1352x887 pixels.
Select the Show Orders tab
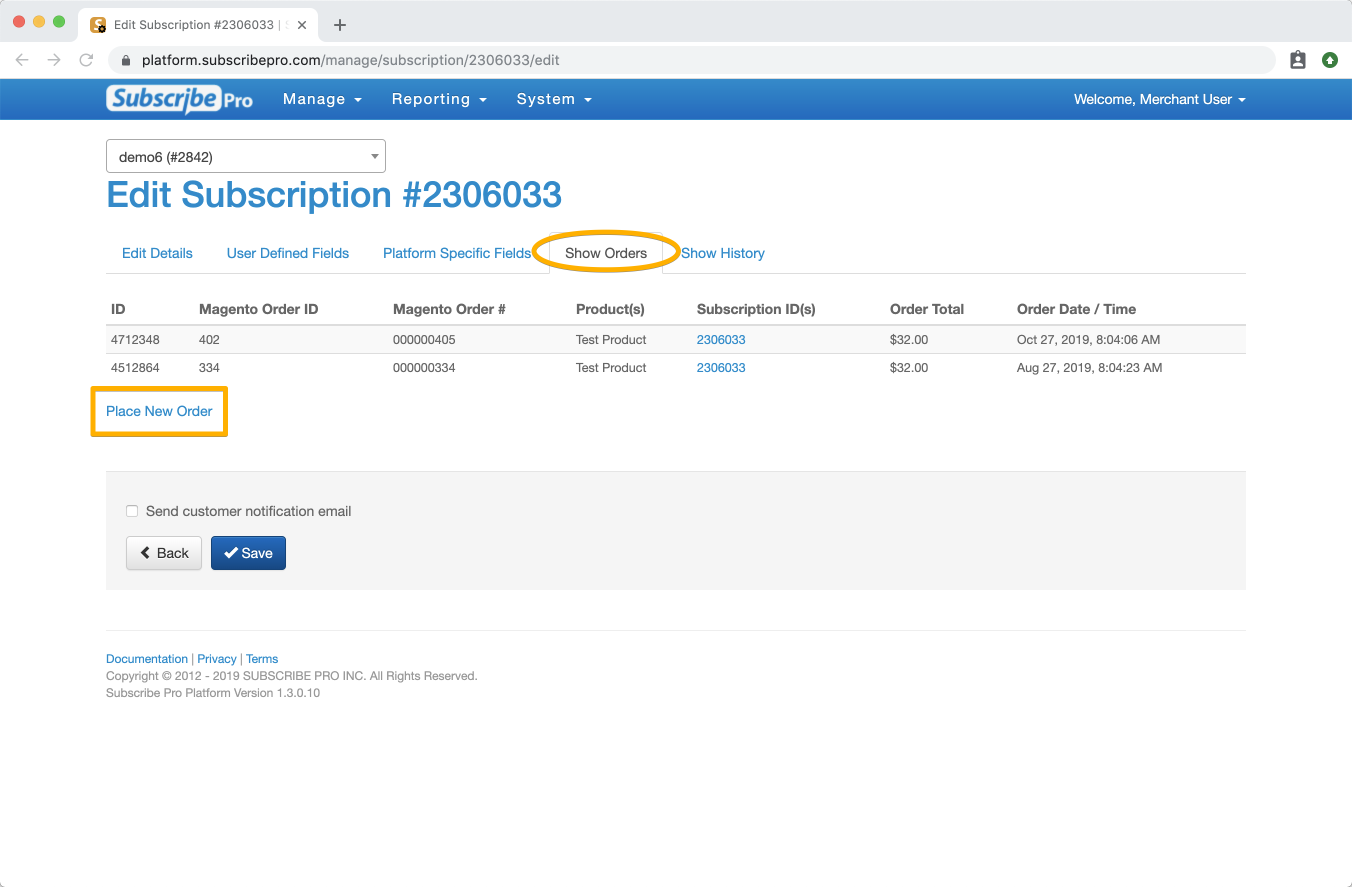(606, 253)
